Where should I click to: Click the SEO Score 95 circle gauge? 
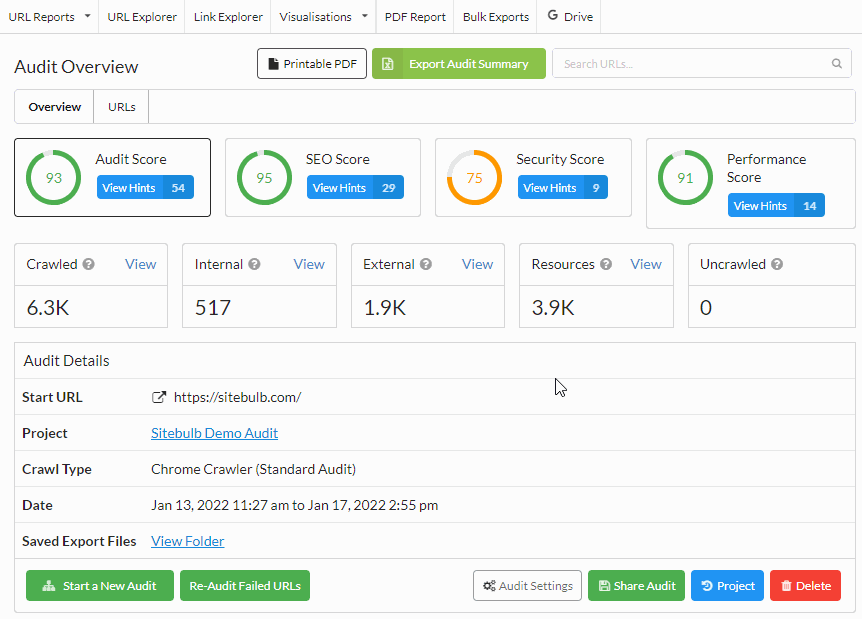[x=264, y=178]
